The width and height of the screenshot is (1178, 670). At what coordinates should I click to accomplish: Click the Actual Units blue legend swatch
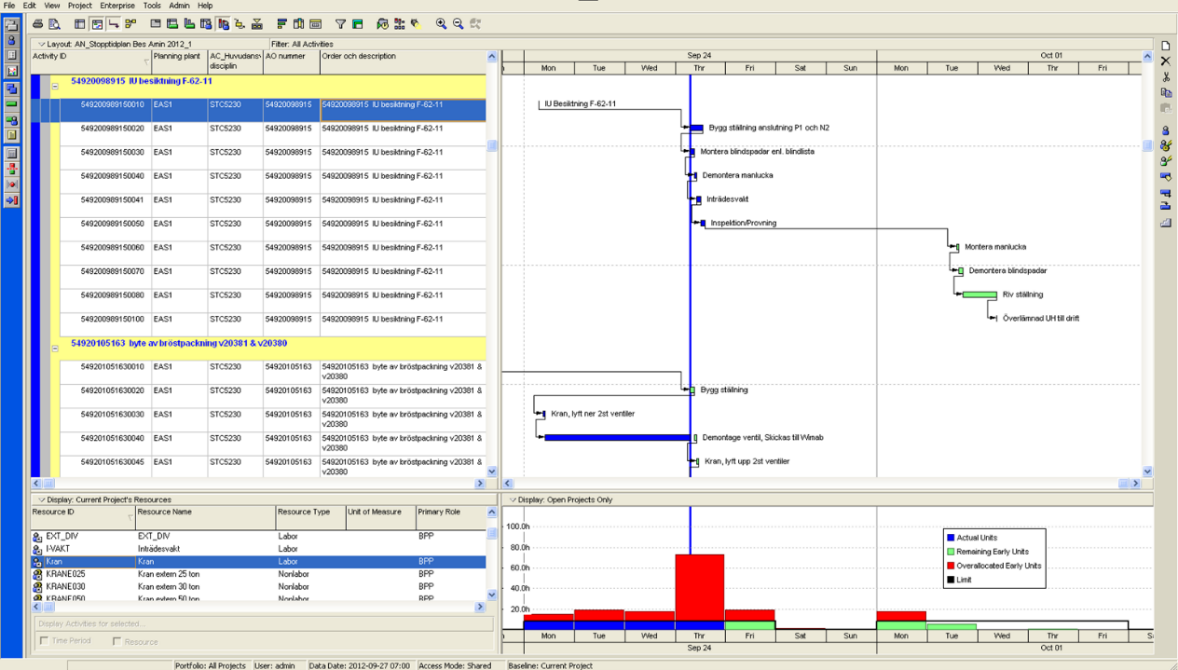tap(950, 538)
